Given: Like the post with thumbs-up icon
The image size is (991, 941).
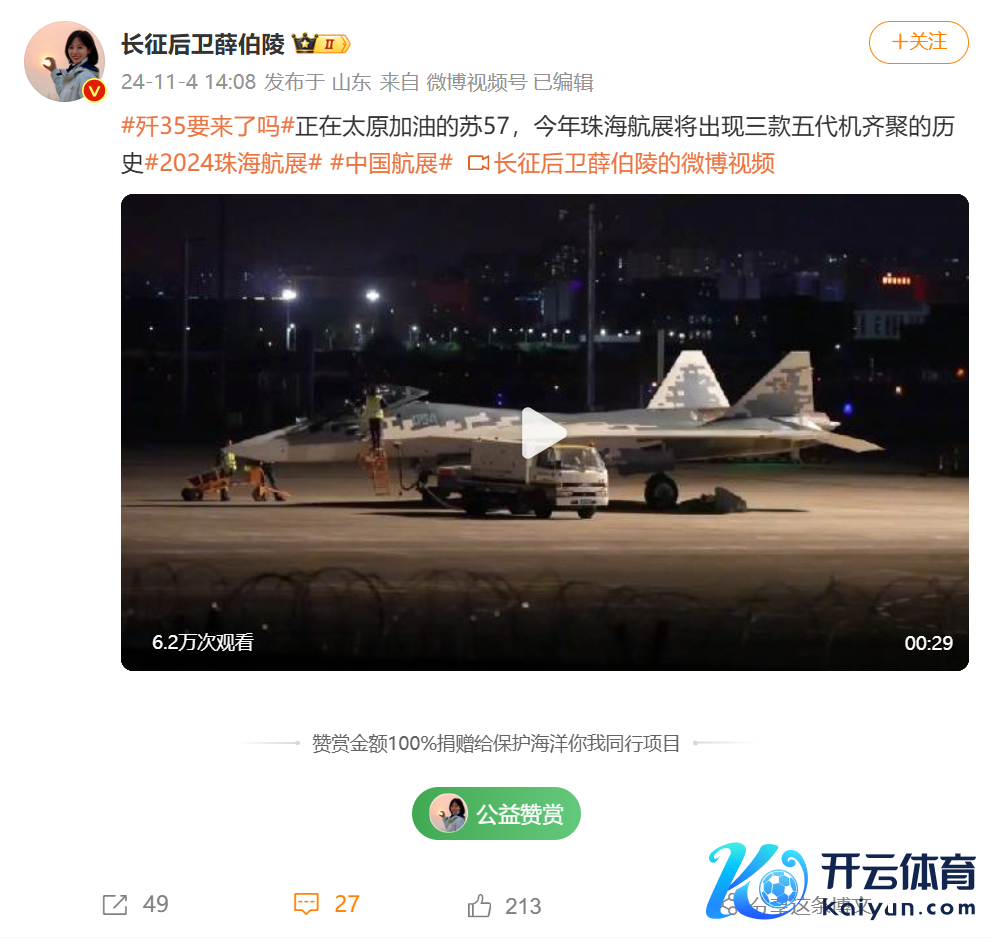Looking at the screenshot, I should tap(479, 906).
